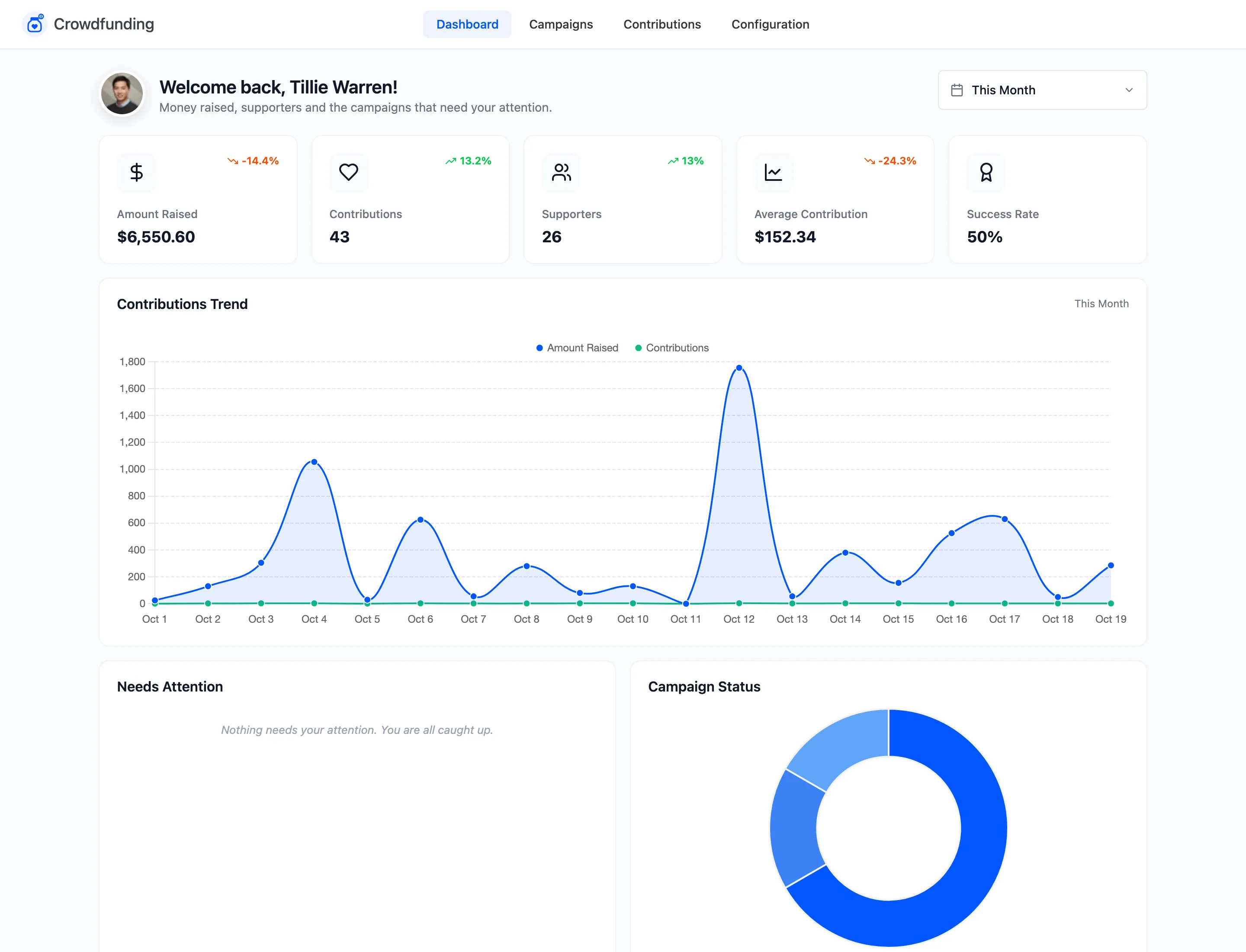Click the Welcome back, Tillie Warren heading
This screenshot has width=1246, height=952.
coord(278,87)
